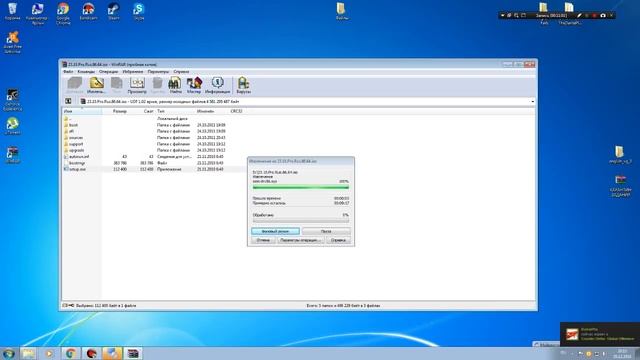This screenshot has width=640, height=360.
Task: Open the Wizard (Мастер) toolbar icon
Action: tap(194, 85)
